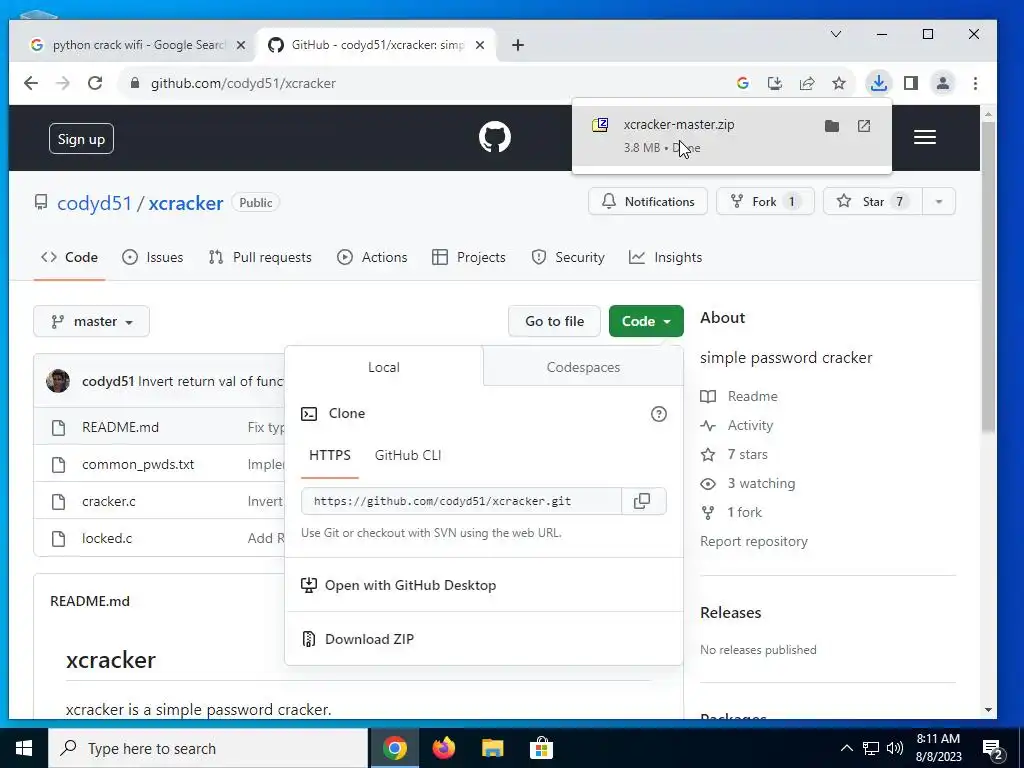Expand the Star lists dropdown arrow
This screenshot has height=768, width=1024.
(938, 202)
